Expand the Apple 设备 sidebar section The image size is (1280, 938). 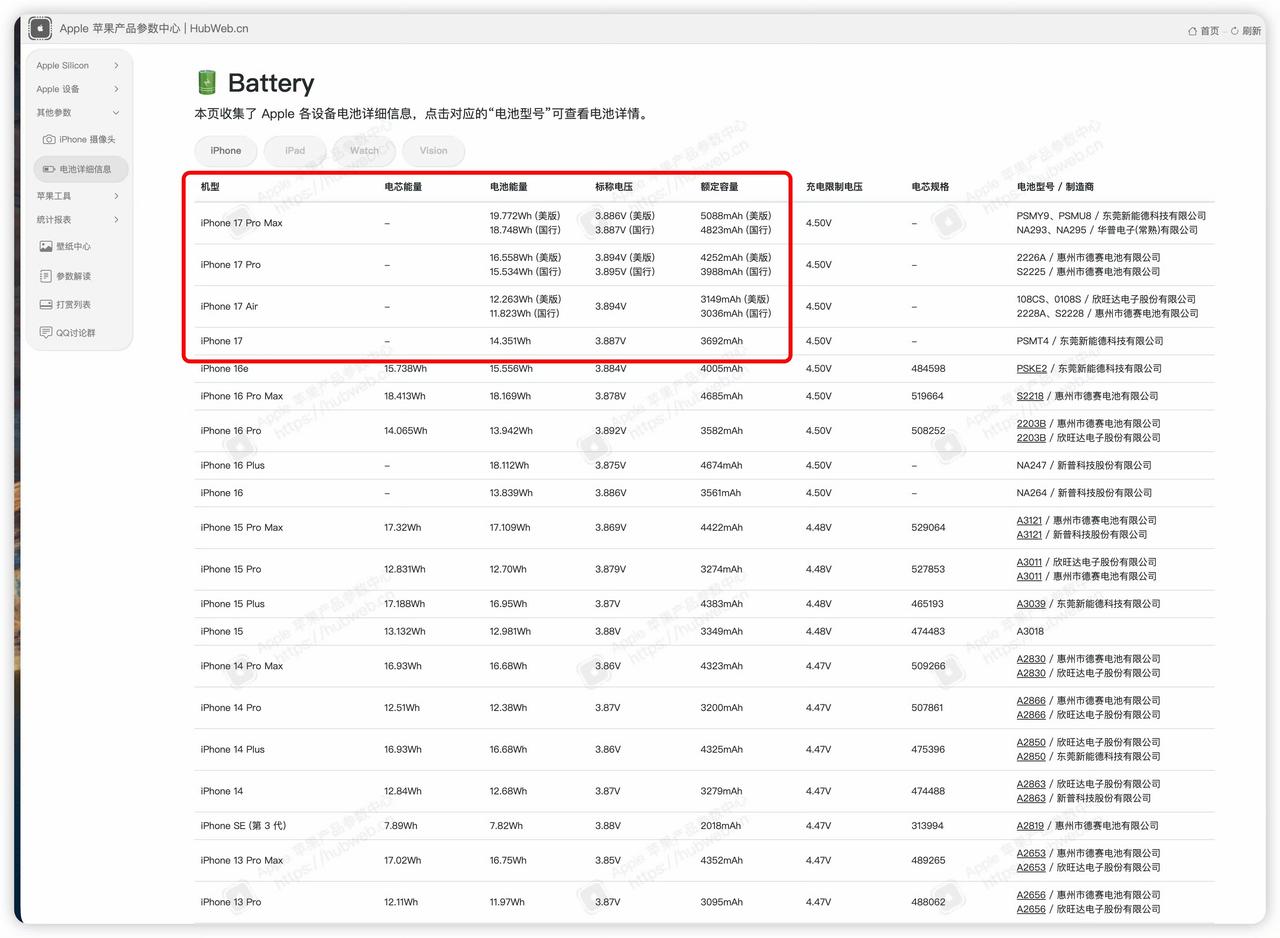pyautogui.click(x=78, y=89)
